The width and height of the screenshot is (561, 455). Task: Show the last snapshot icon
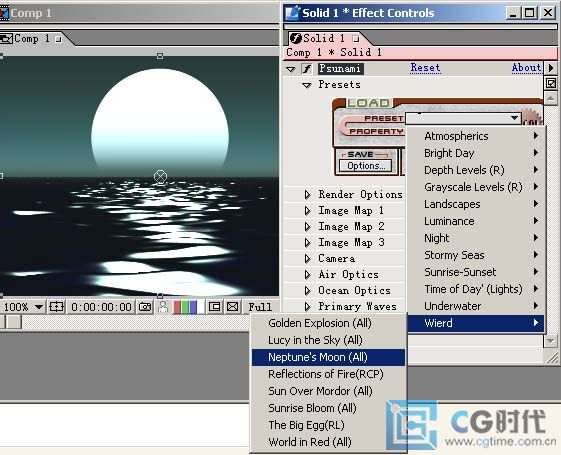pyautogui.click(x=163, y=307)
